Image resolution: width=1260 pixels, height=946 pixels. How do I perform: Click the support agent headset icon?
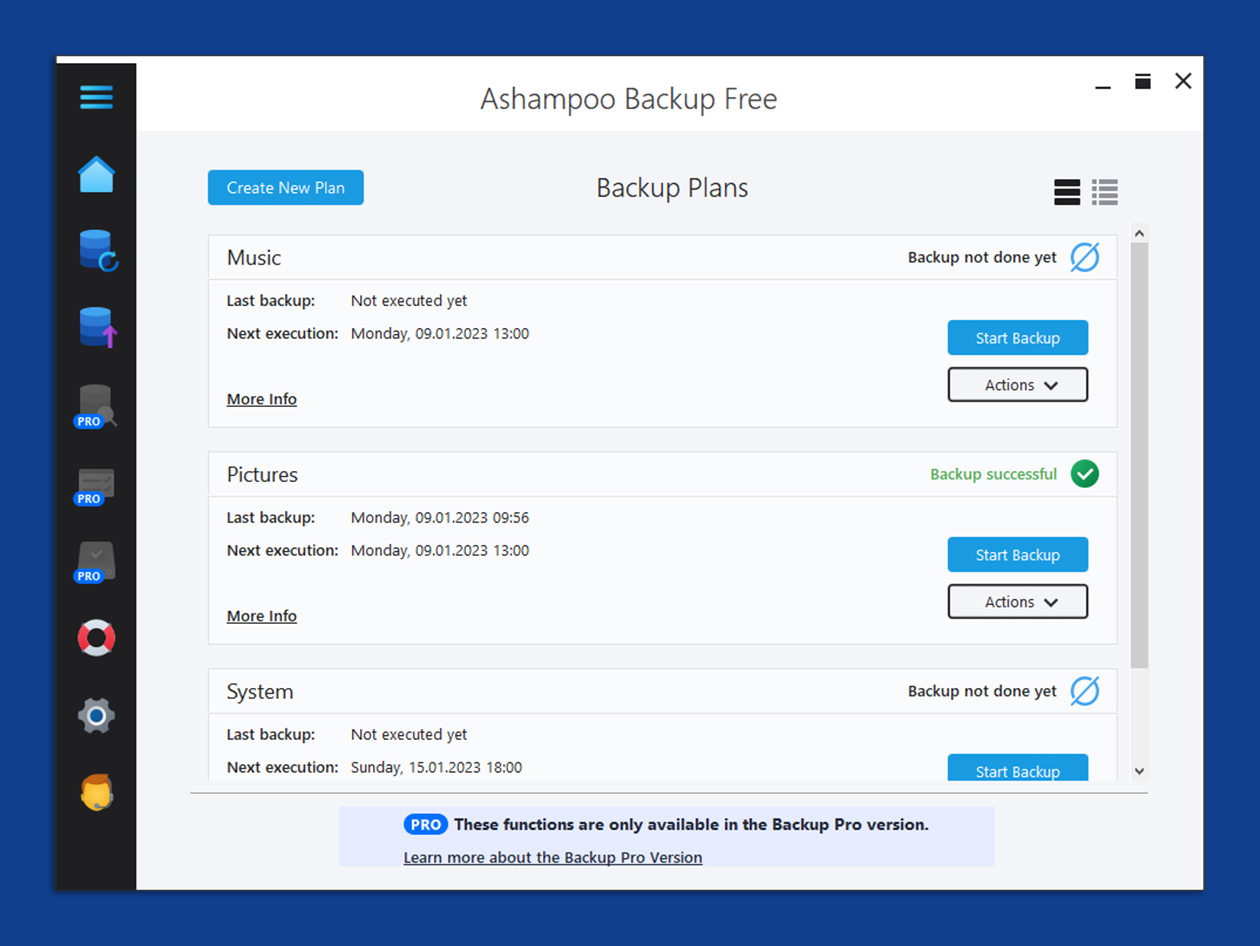(x=96, y=792)
